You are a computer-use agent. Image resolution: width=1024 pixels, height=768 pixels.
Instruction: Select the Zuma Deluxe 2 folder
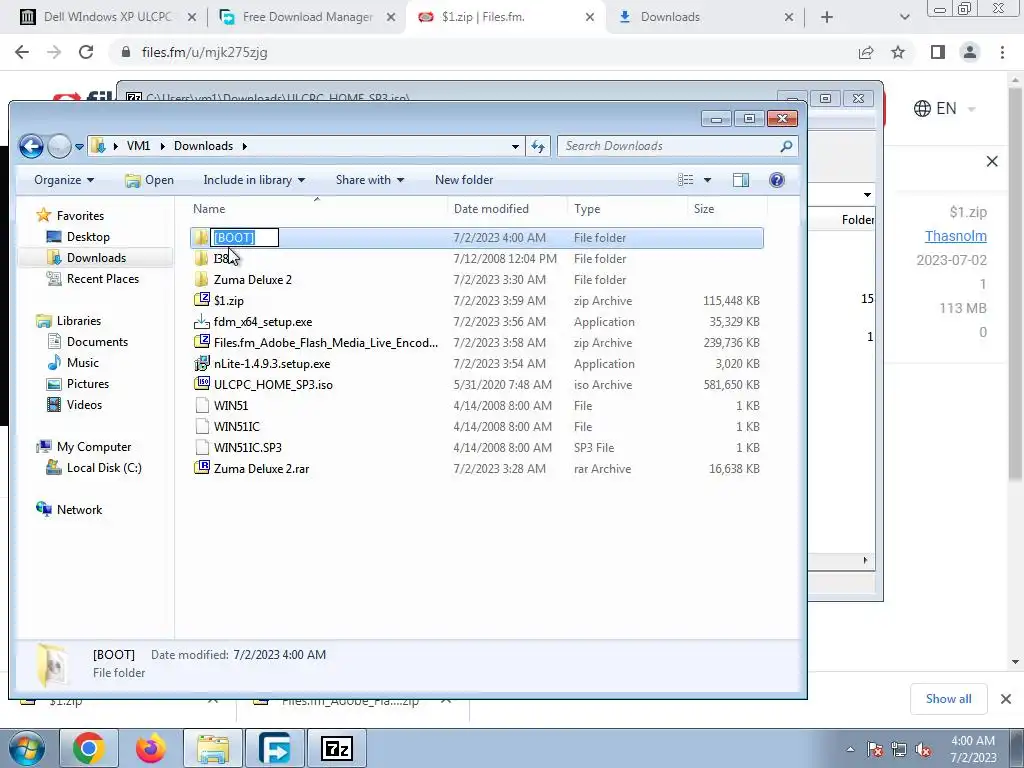click(x=252, y=280)
